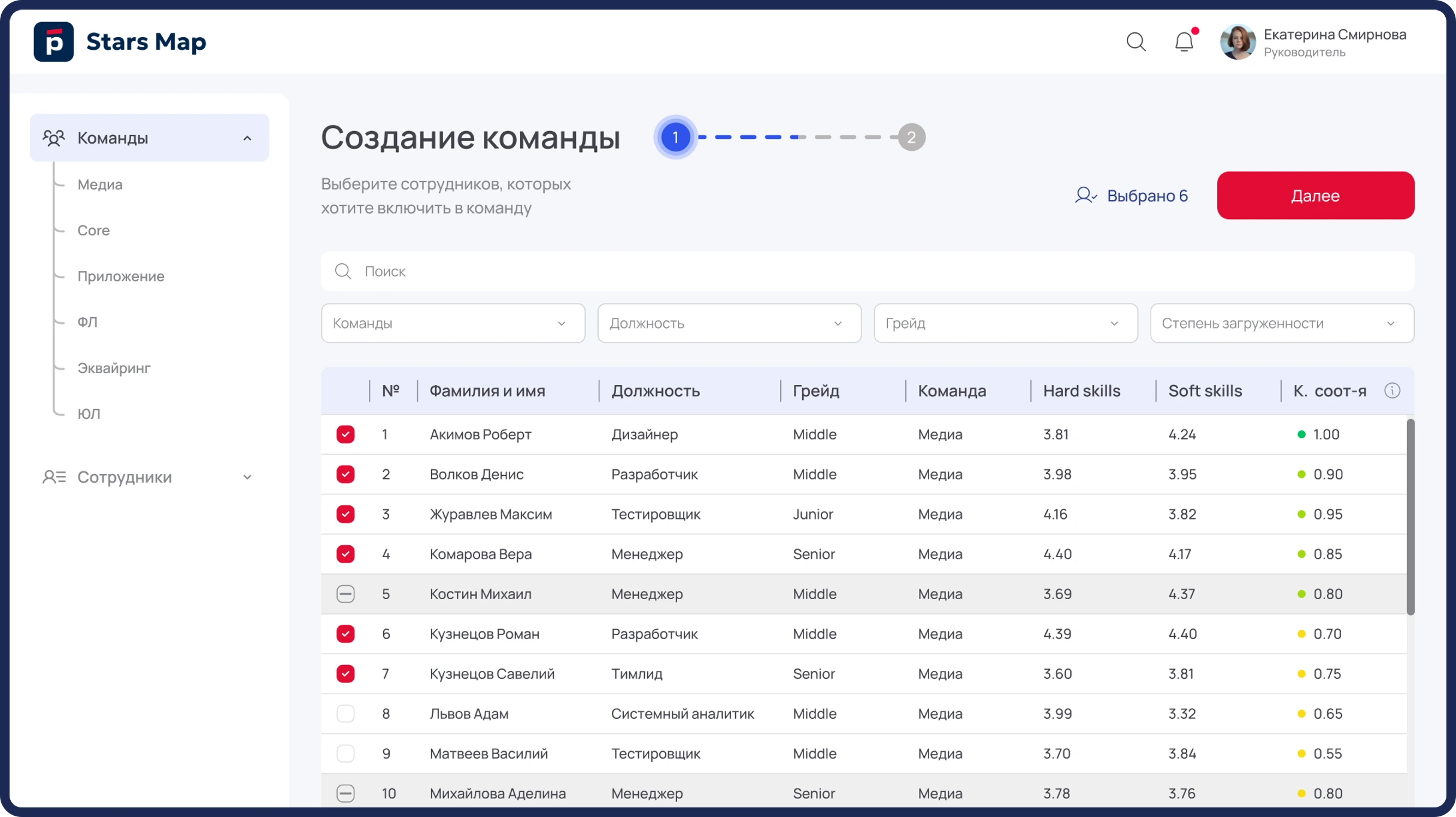Uncheck Волков Денис's checkbox
This screenshot has width=1456, height=817.
345,474
